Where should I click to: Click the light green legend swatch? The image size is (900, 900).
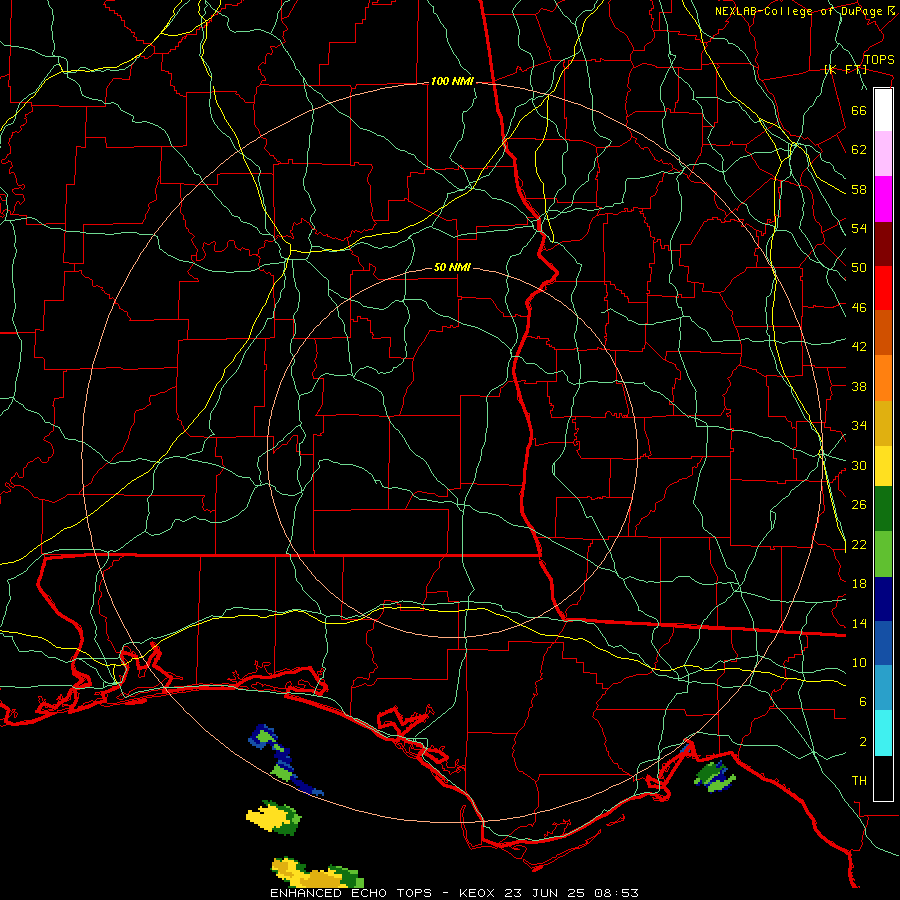tap(883, 554)
